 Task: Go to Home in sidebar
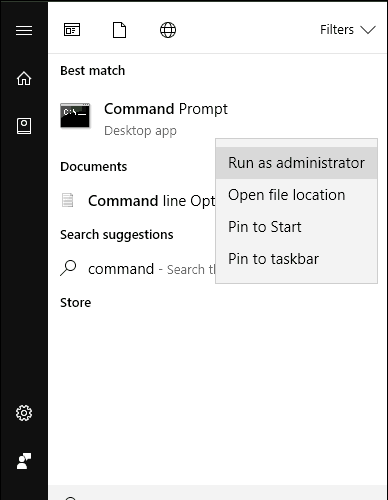tap(24, 78)
